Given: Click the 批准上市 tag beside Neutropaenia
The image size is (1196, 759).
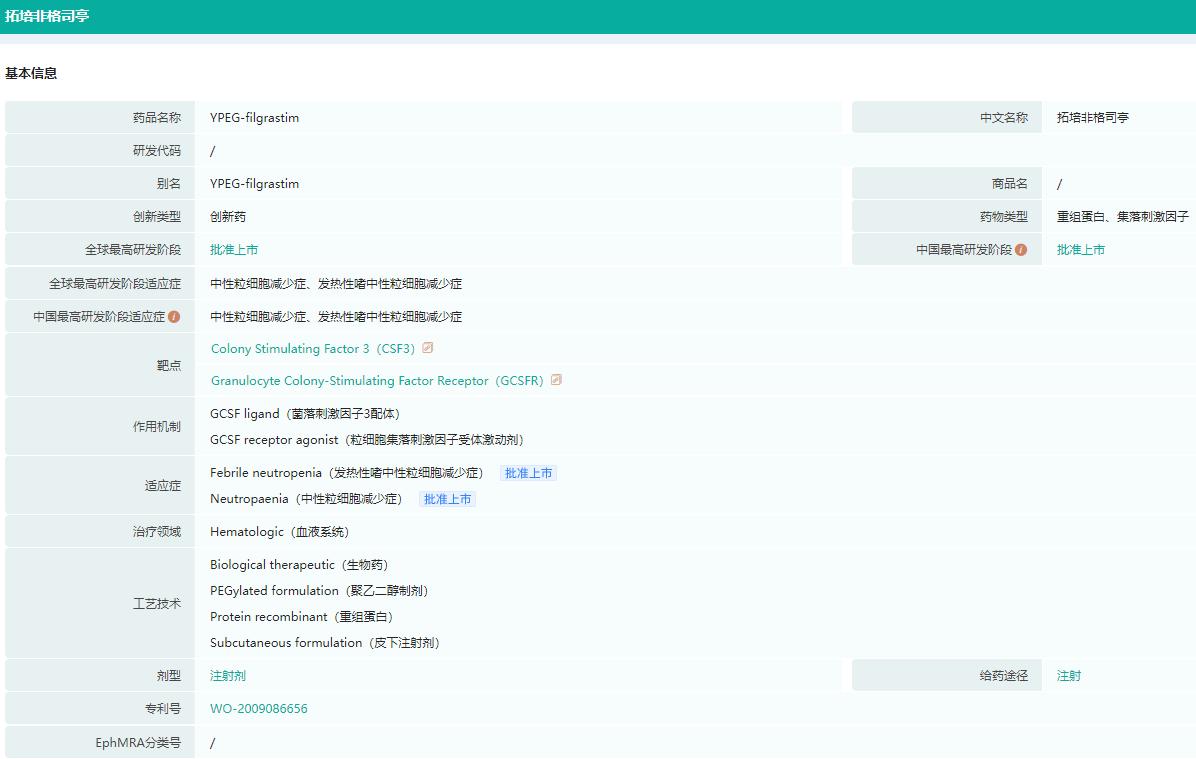Looking at the screenshot, I should pos(447,498).
